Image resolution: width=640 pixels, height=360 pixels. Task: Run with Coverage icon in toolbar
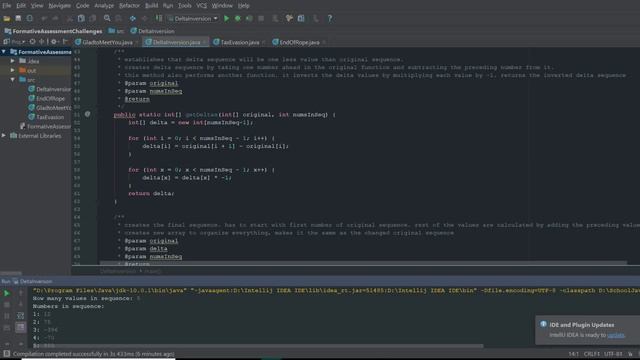(249, 18)
